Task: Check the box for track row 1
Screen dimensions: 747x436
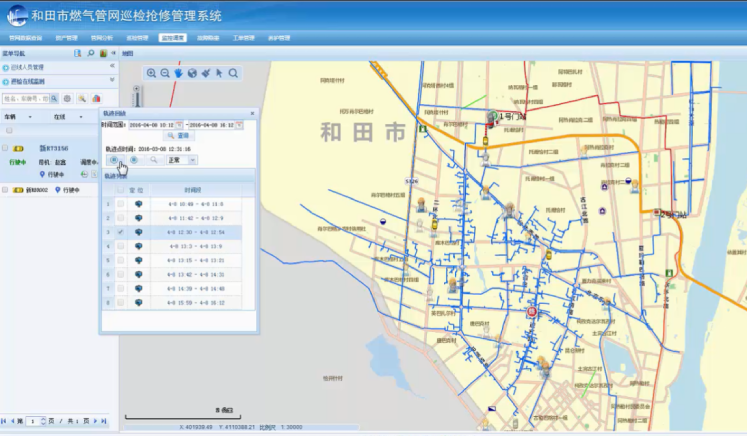Action: tap(121, 204)
